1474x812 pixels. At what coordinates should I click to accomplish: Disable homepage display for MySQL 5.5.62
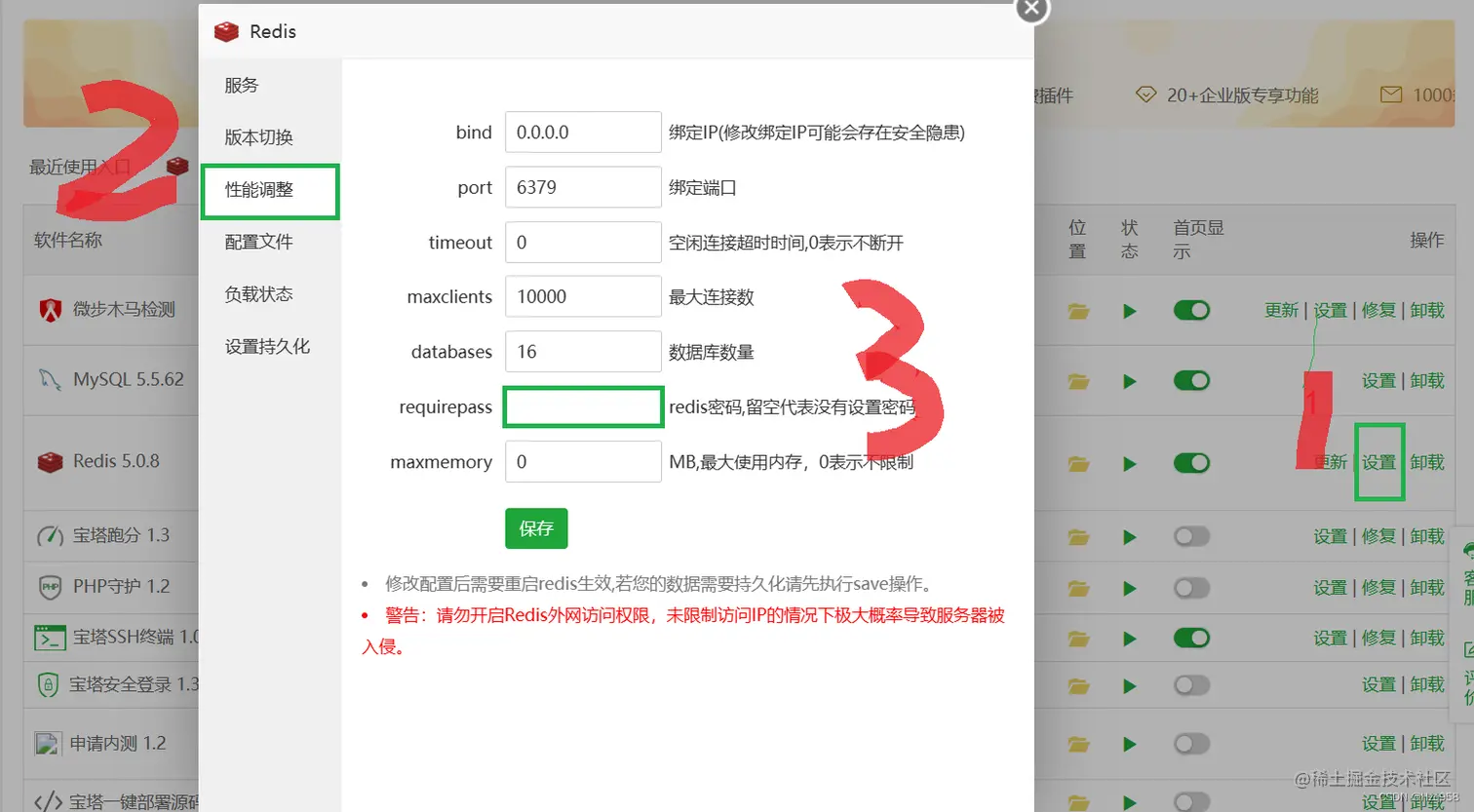(x=1191, y=380)
